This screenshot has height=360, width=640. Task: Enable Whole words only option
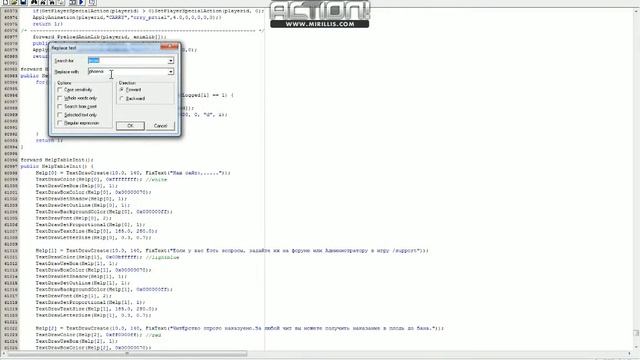point(60,98)
